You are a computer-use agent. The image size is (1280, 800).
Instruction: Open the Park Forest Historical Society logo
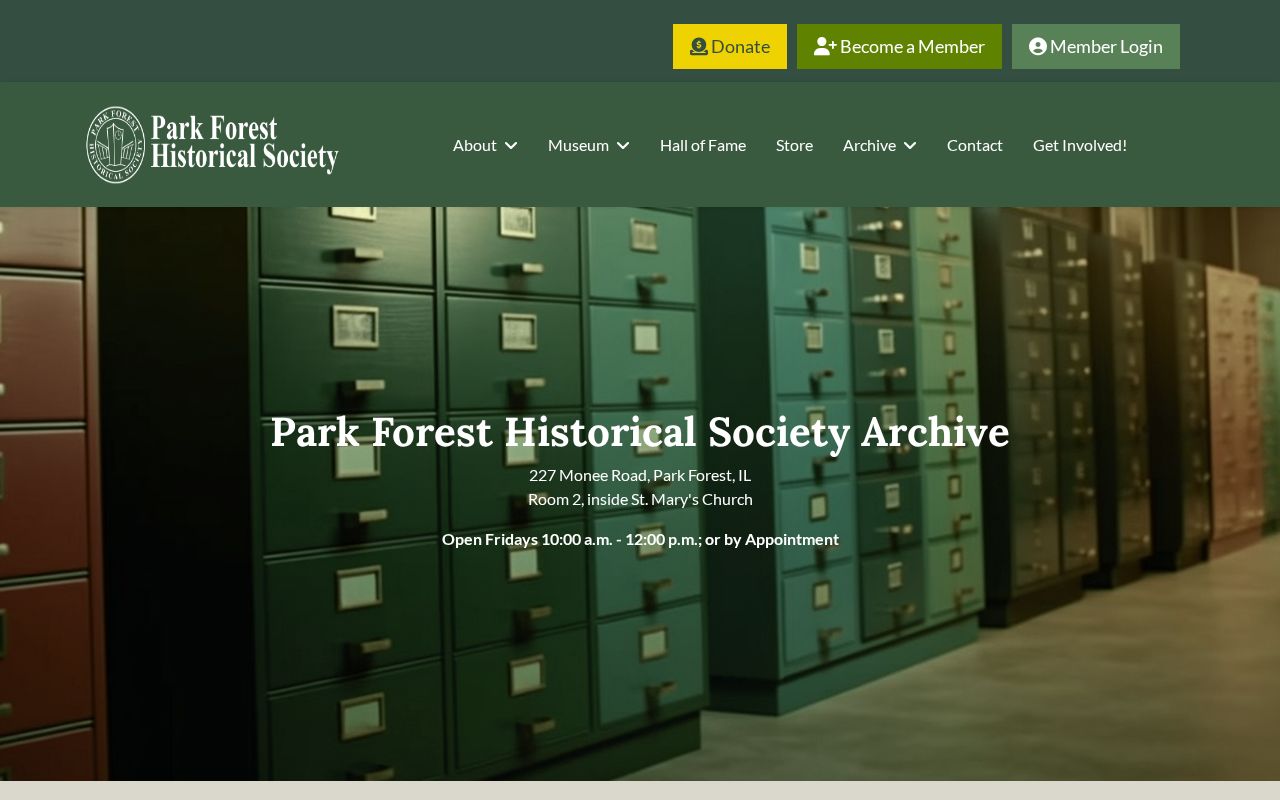pyautogui.click(x=212, y=145)
